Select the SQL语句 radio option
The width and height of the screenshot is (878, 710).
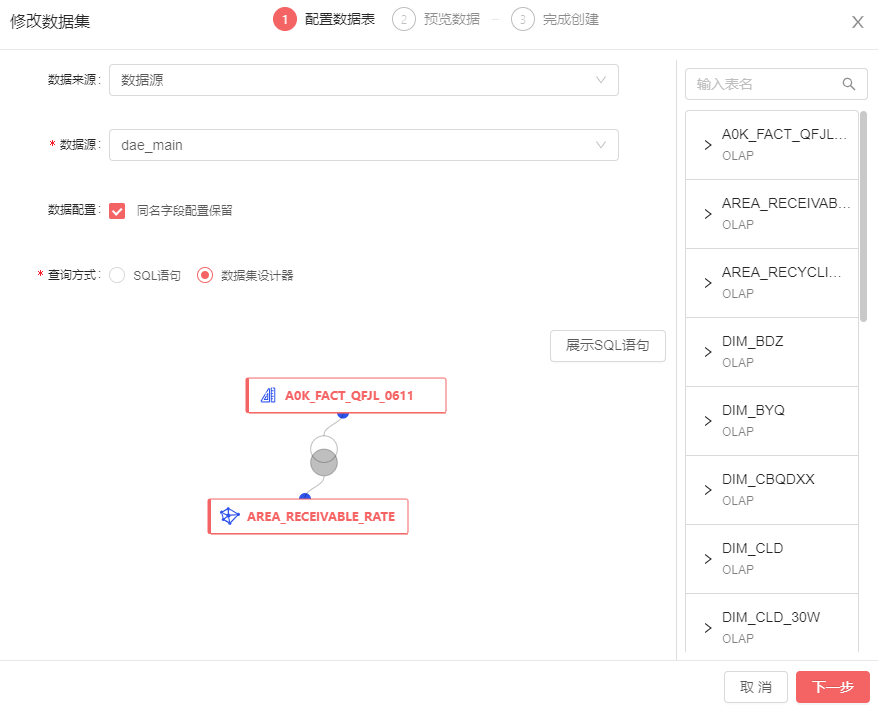pos(117,275)
